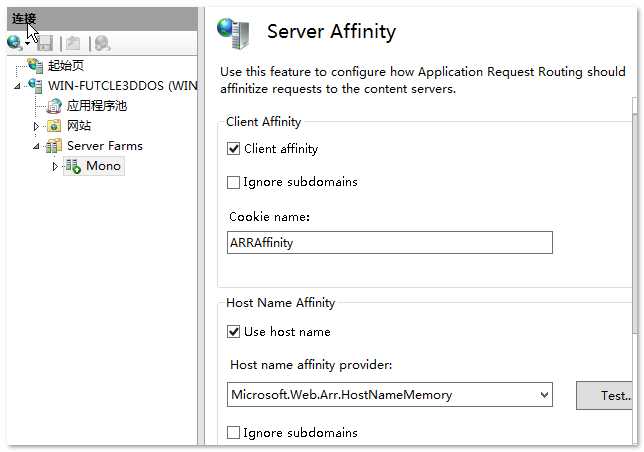The width and height of the screenshot is (644, 452).
Task: Uncheck the Use host name checkbox
Action: tap(234, 332)
